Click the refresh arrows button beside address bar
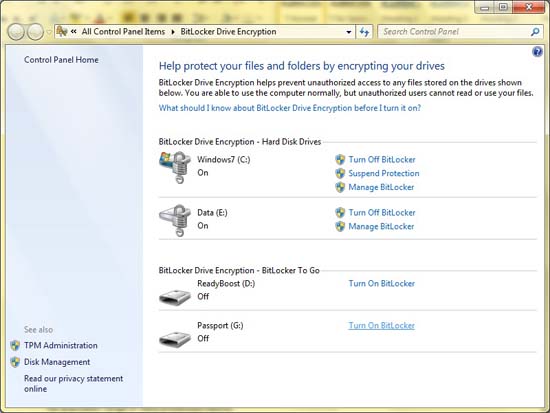This screenshot has width=550, height=413. [364, 32]
